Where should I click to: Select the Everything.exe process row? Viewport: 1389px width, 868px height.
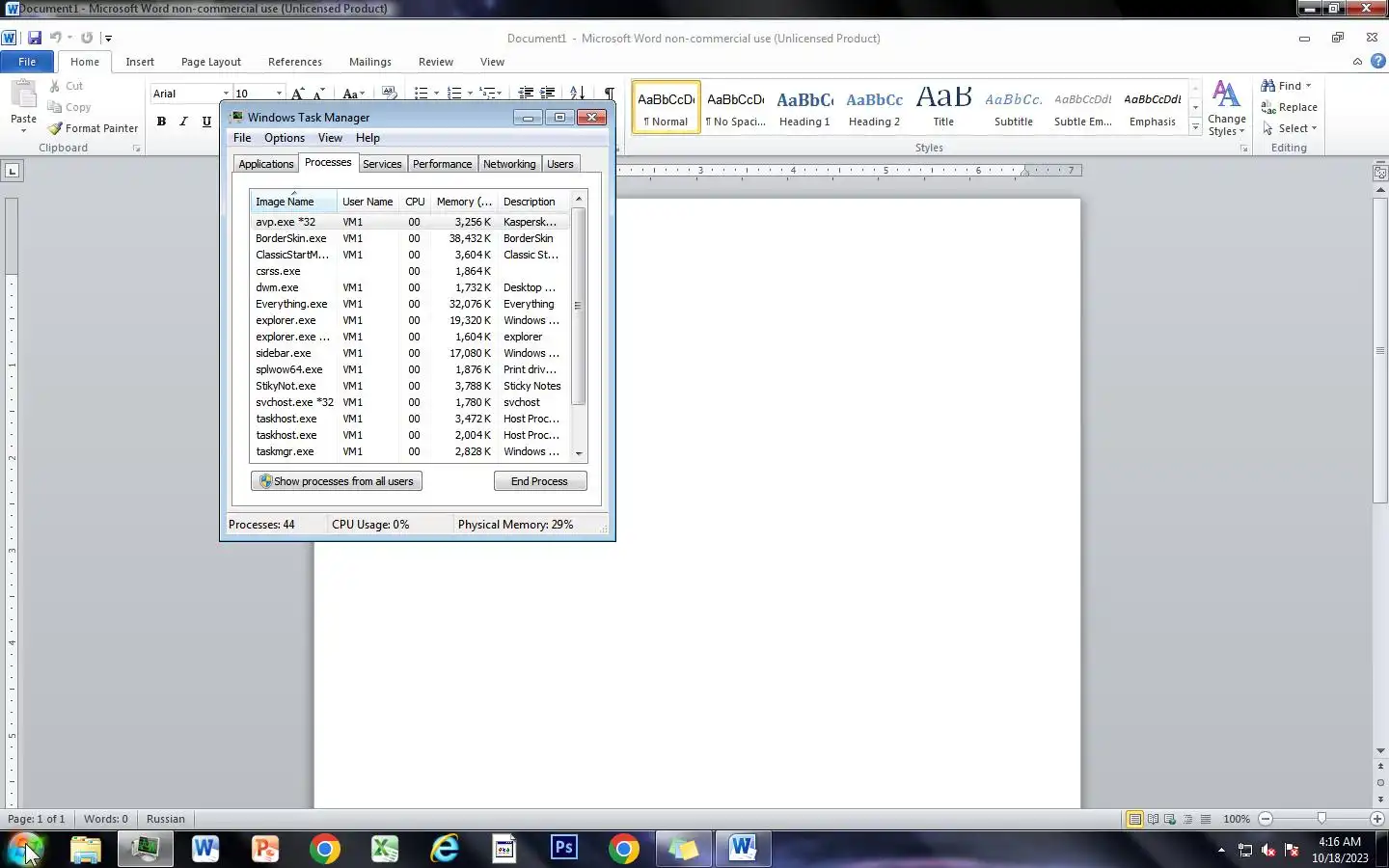pos(410,304)
